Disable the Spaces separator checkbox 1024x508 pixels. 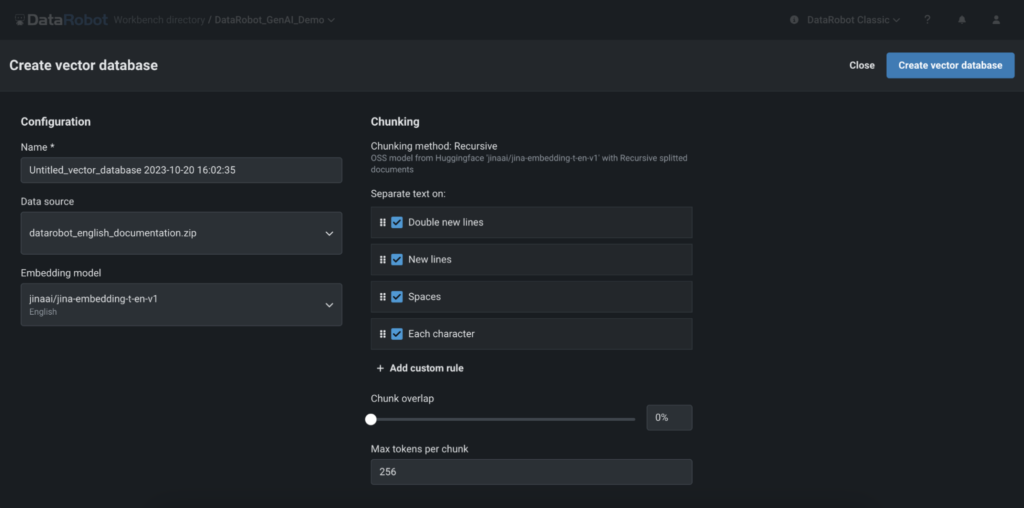tap(397, 297)
